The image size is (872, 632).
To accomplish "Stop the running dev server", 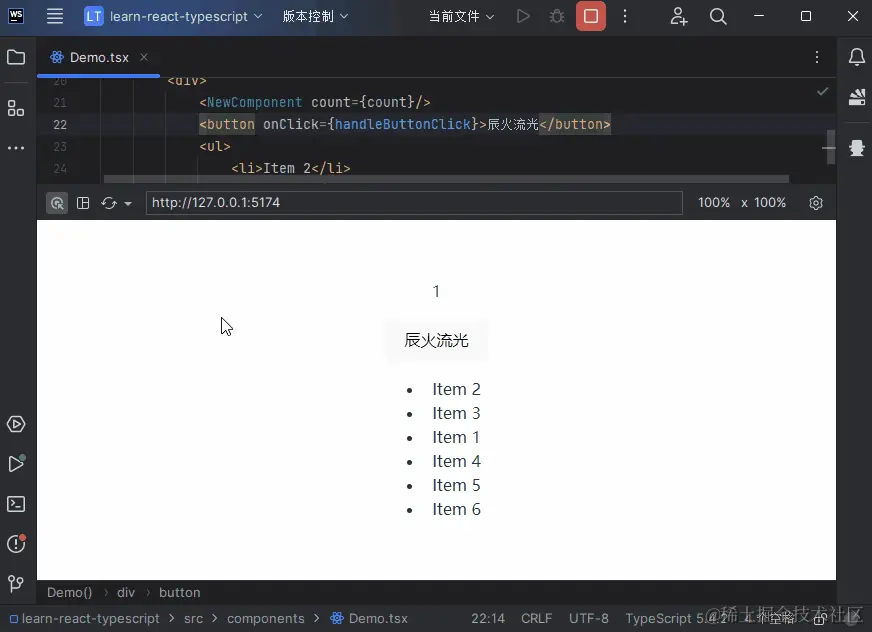I will click(x=590, y=16).
